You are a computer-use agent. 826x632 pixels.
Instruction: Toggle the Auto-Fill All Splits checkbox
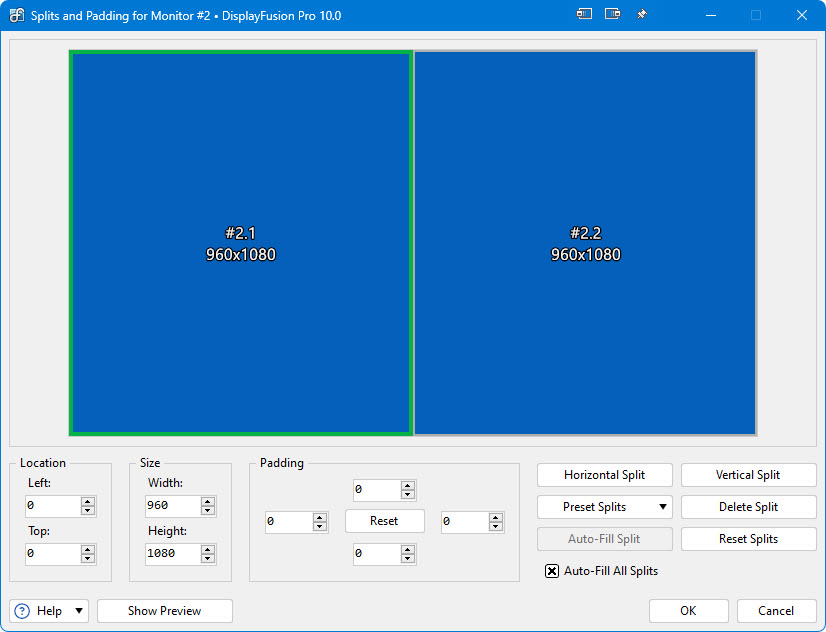coord(552,571)
